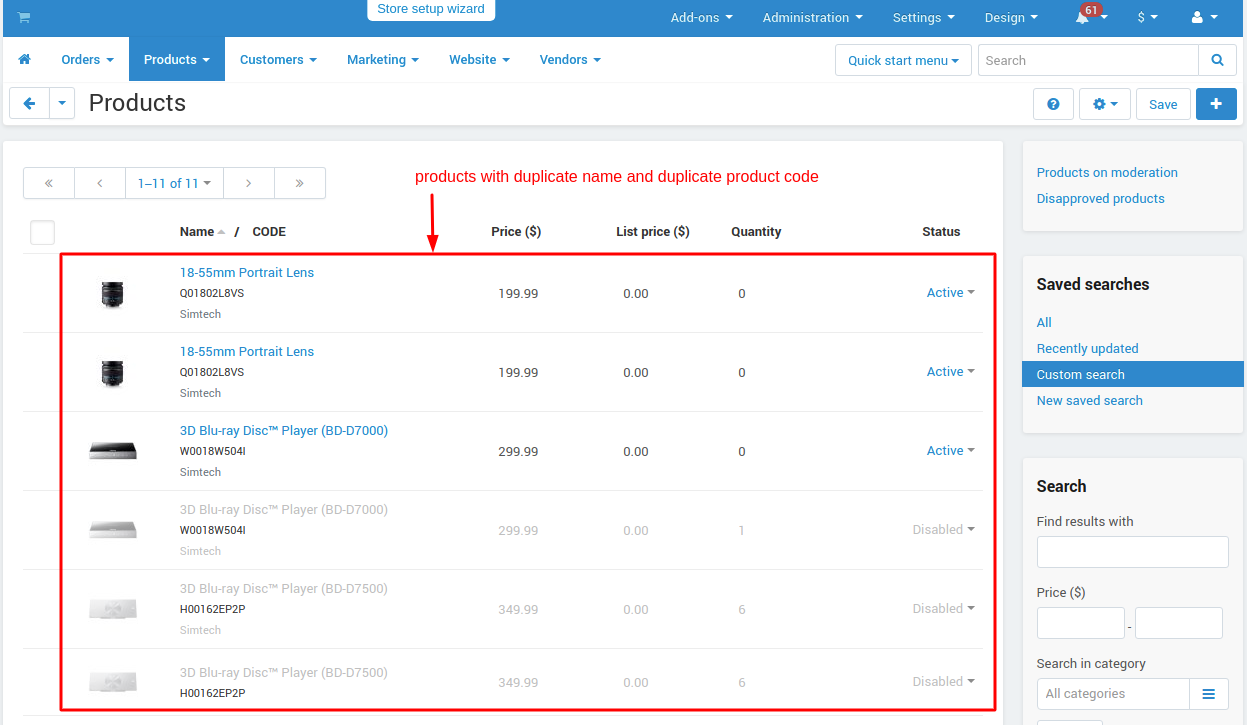Go to the home dashboard icon
This screenshot has height=725, width=1247.
point(25,60)
